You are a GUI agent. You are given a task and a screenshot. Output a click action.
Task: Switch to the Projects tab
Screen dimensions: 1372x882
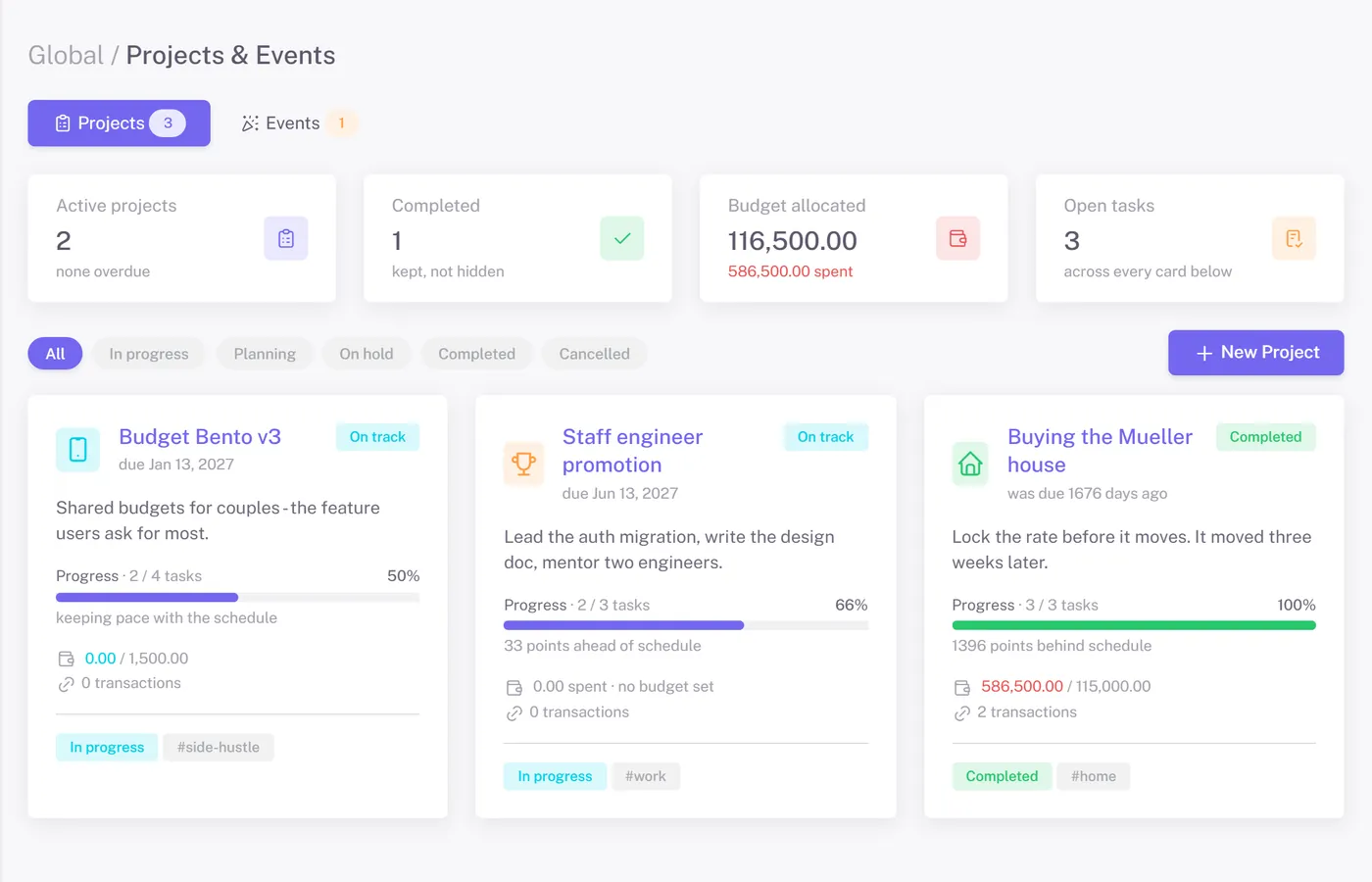pyautogui.click(x=119, y=123)
